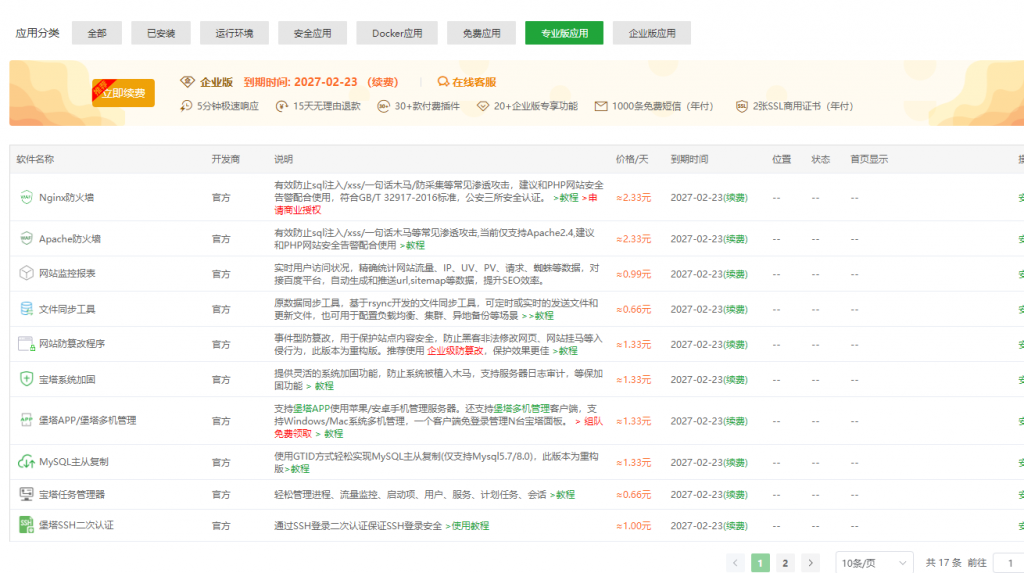The image size is (1024, 573).
Task: Switch to 安全应用 category
Action: click(x=312, y=33)
